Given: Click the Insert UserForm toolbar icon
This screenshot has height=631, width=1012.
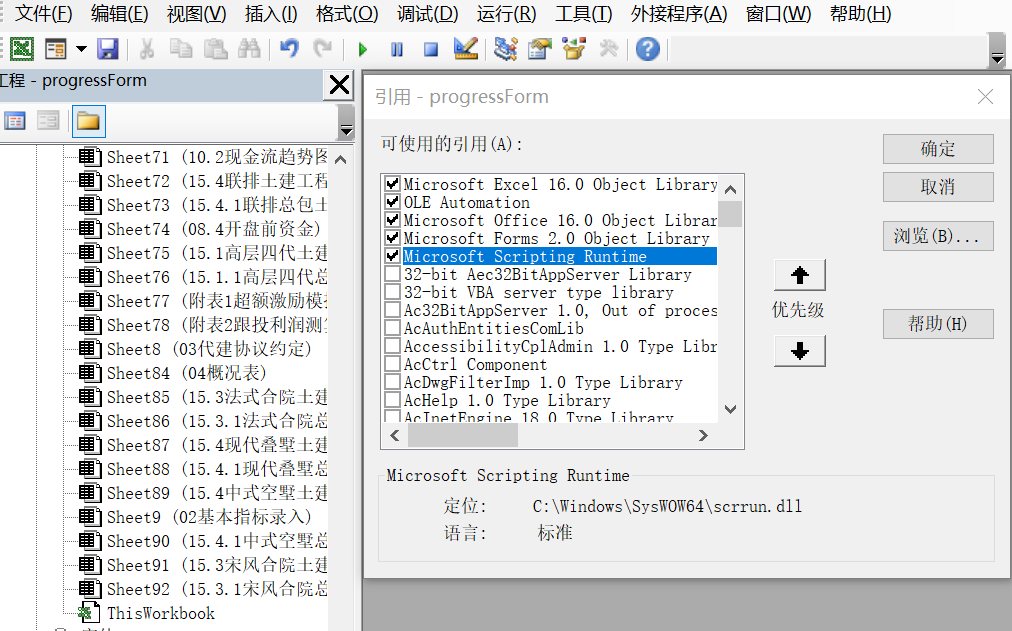Looking at the screenshot, I should (56, 49).
